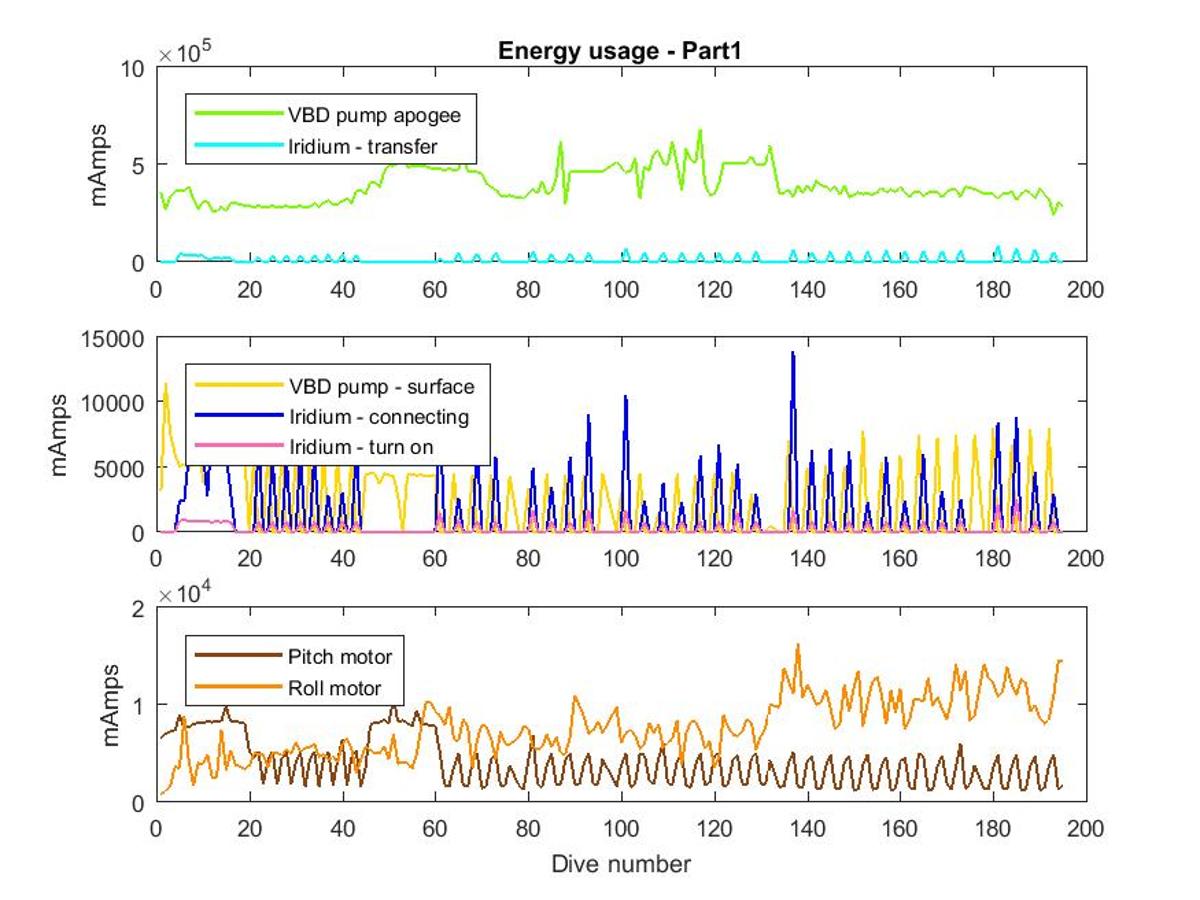Click the ×10^4 exponent on bottom plot

click(x=183, y=593)
